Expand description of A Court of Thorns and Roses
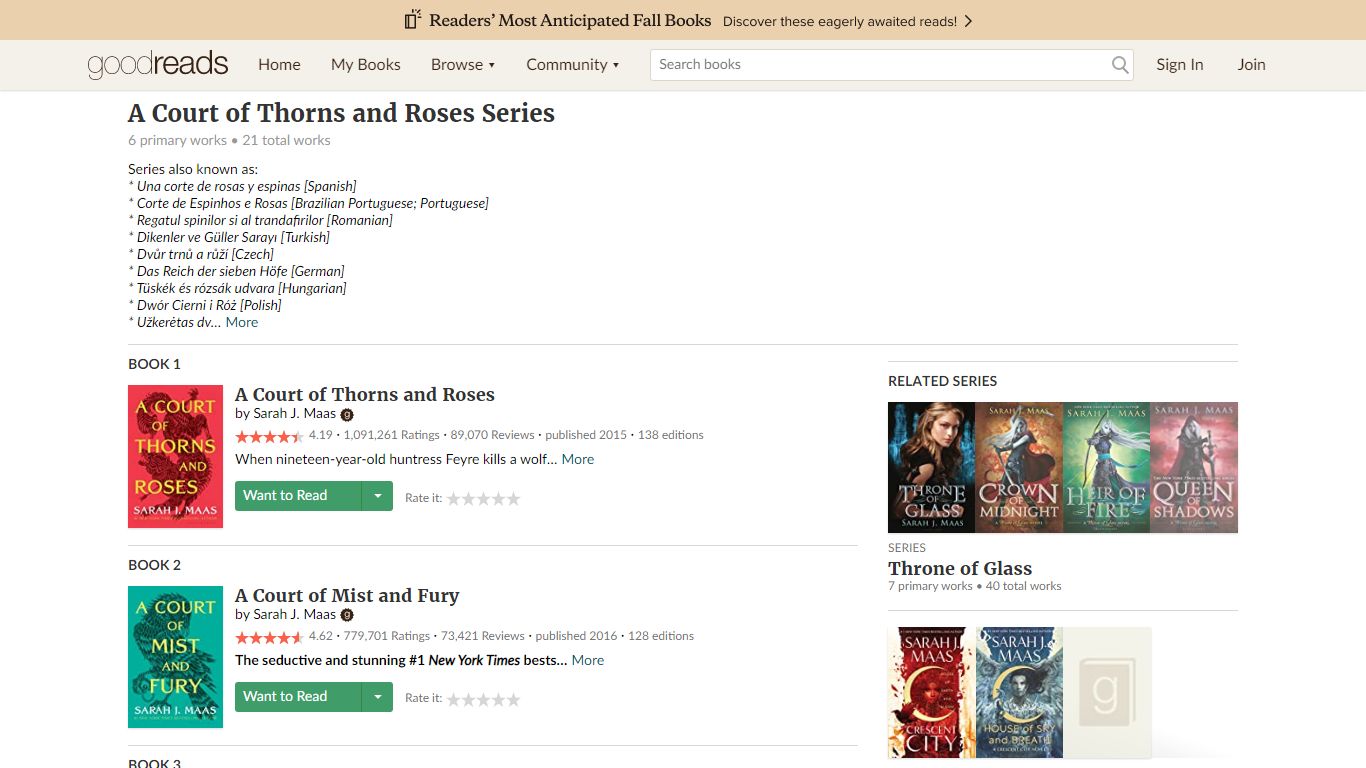The width and height of the screenshot is (1366, 768). coord(578,459)
